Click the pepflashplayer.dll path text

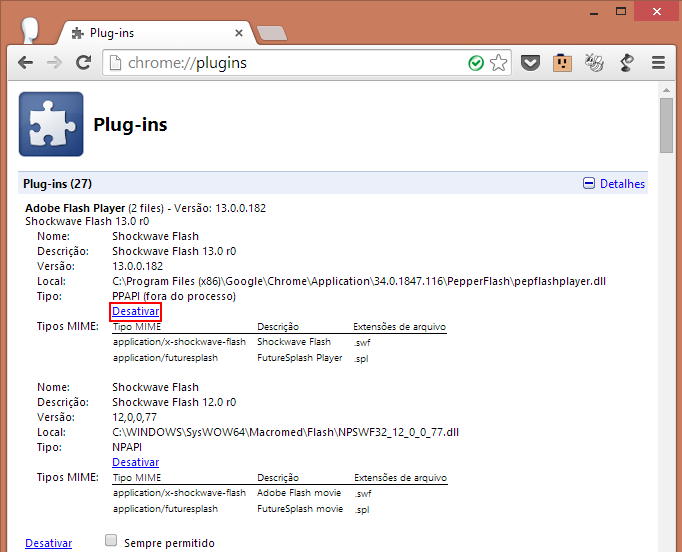click(359, 281)
